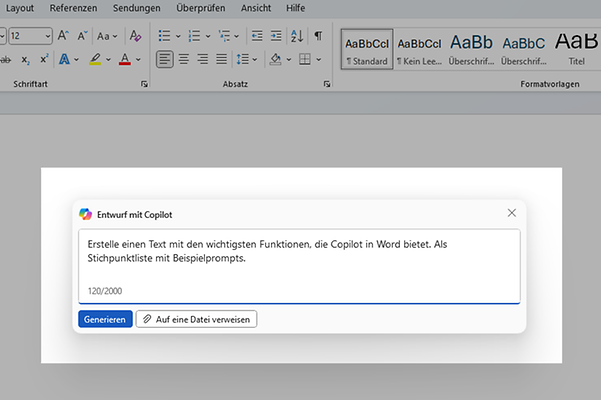Click the attach icon on 'Auf eine Datei verweisen'
601x400 pixels.
pos(147,319)
